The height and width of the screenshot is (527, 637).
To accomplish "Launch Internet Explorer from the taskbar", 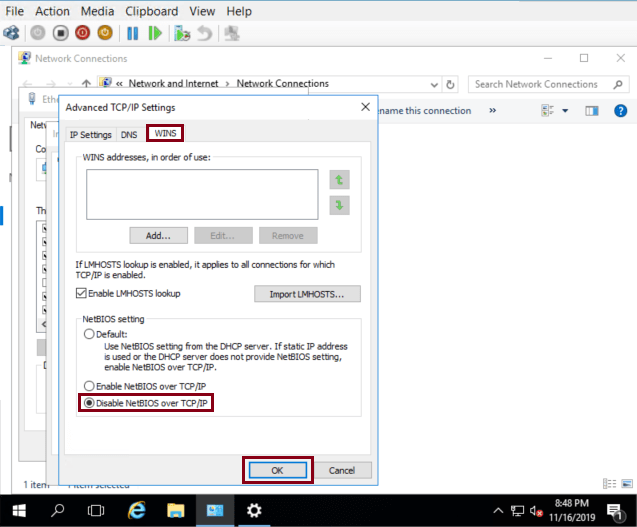I will pos(136,510).
